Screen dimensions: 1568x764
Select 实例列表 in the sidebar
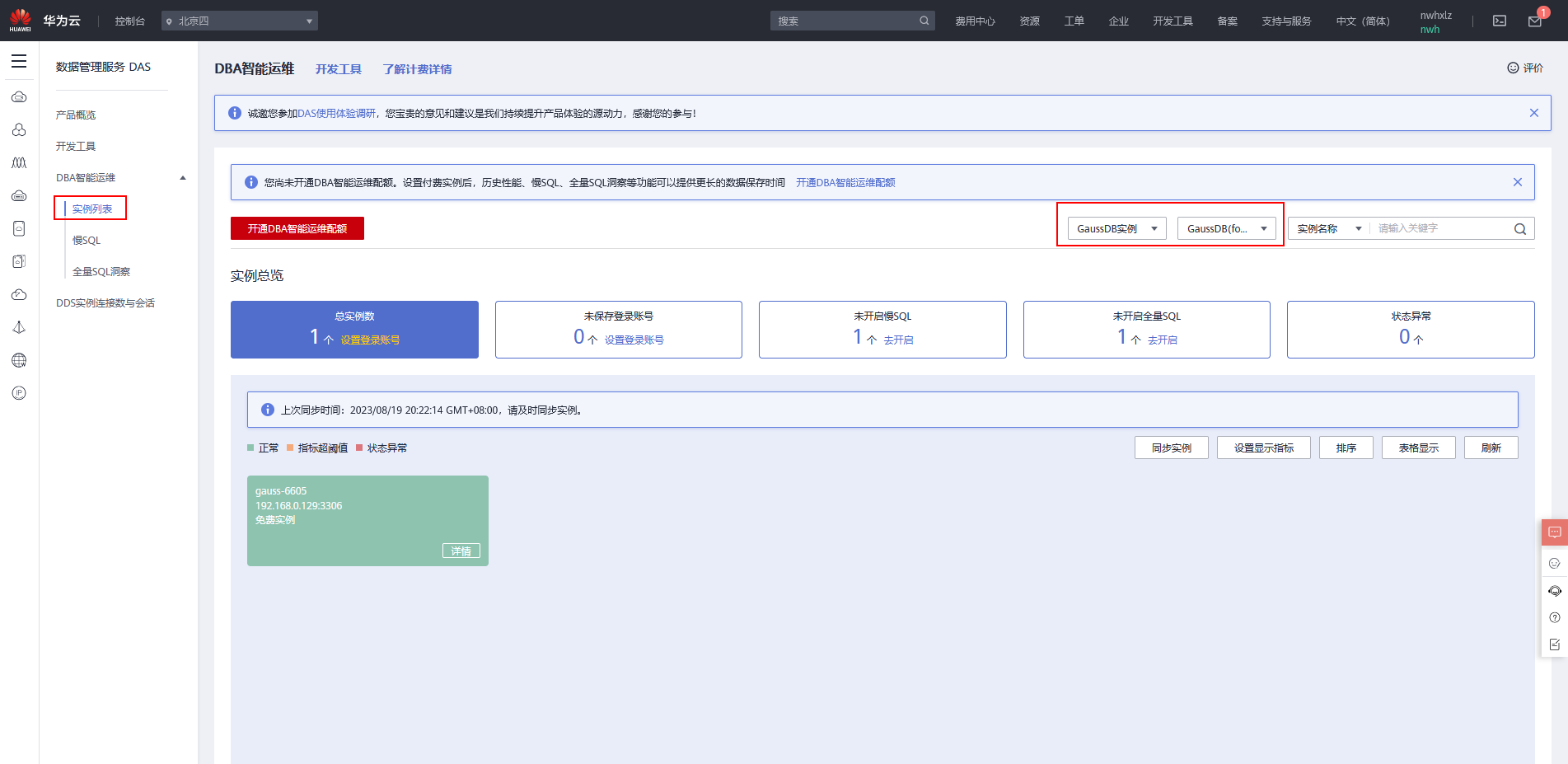pyautogui.click(x=92, y=209)
